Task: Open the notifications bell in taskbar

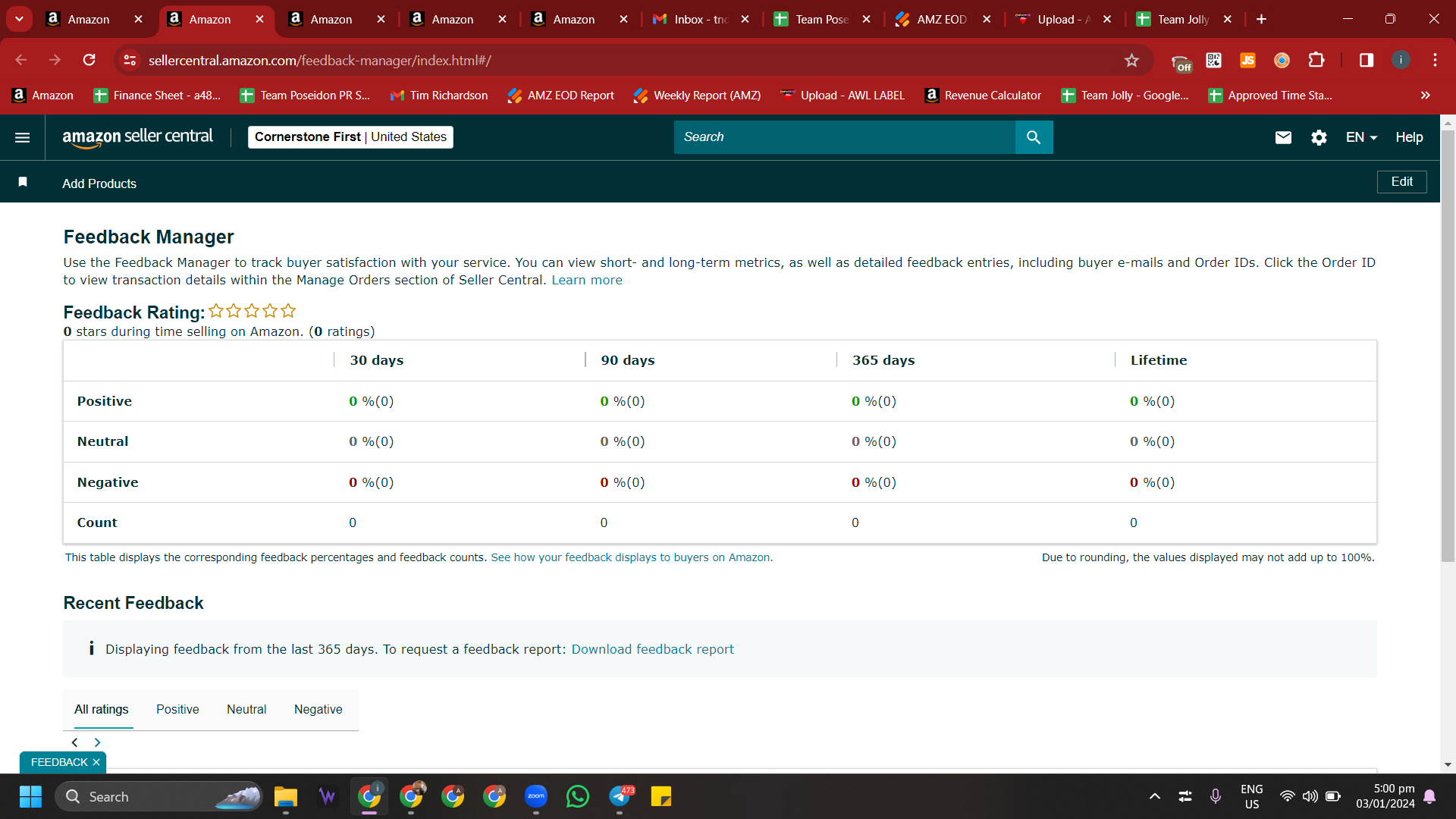Action: tap(1429, 796)
